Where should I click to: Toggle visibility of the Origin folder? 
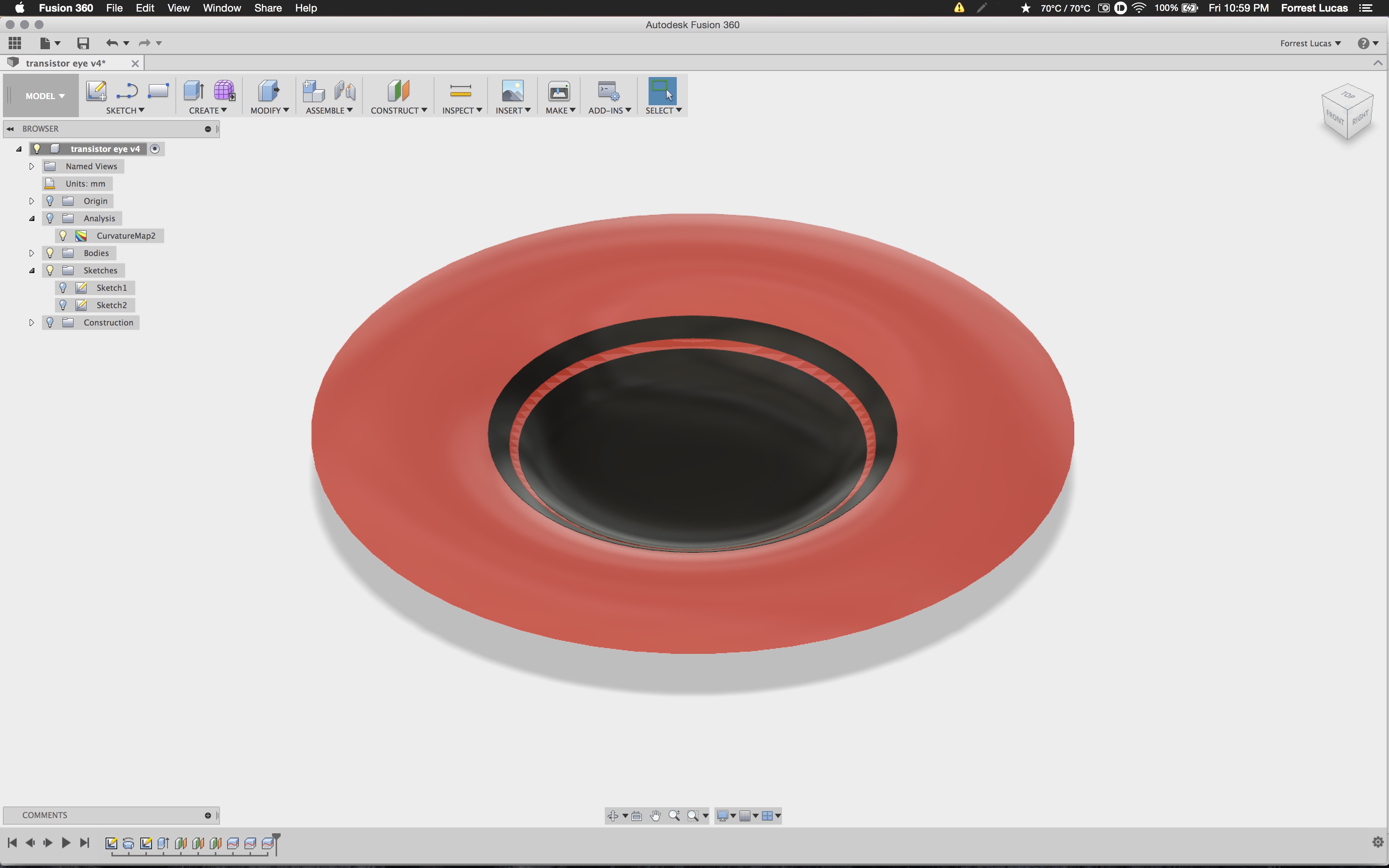(50, 201)
